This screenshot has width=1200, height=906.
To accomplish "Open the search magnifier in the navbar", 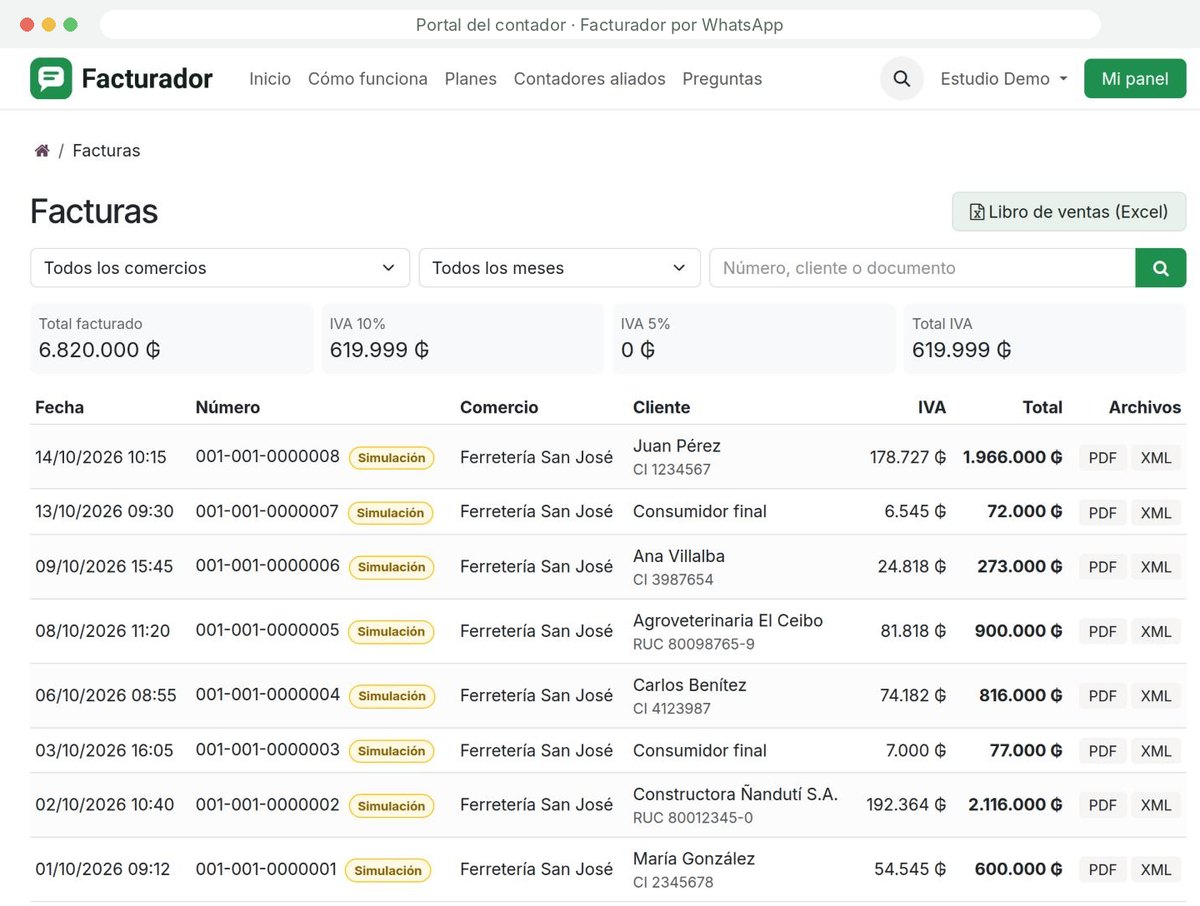I will click(902, 78).
